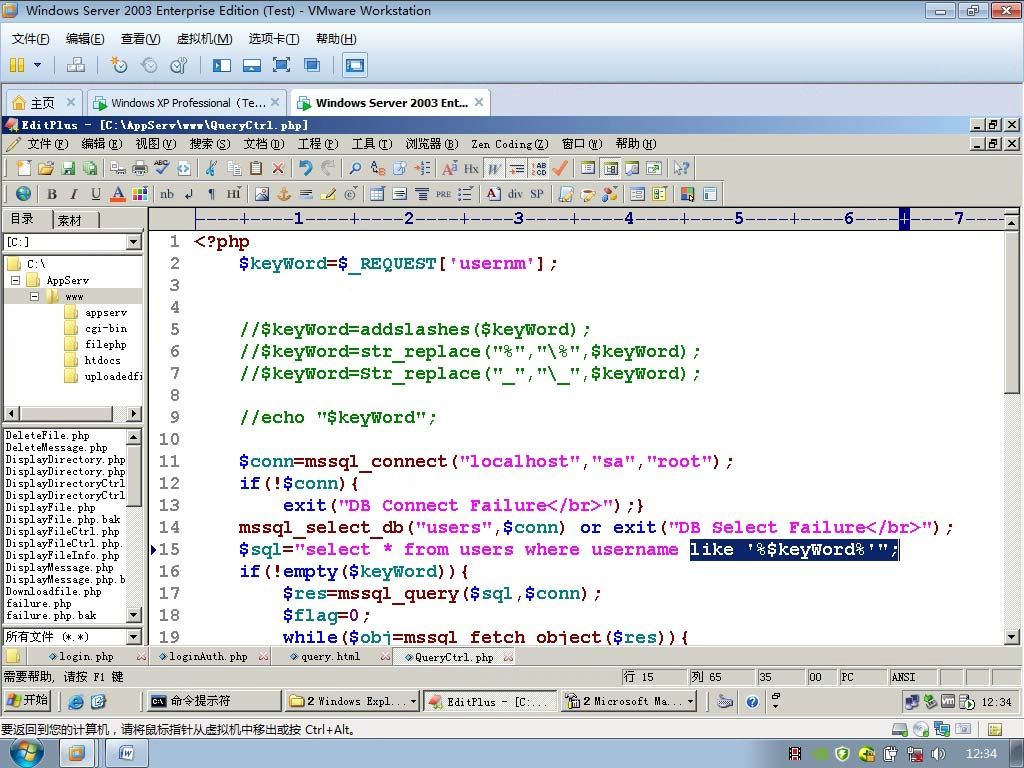
Task: Apply Bold HTML tag with B icon
Action: pos(52,194)
